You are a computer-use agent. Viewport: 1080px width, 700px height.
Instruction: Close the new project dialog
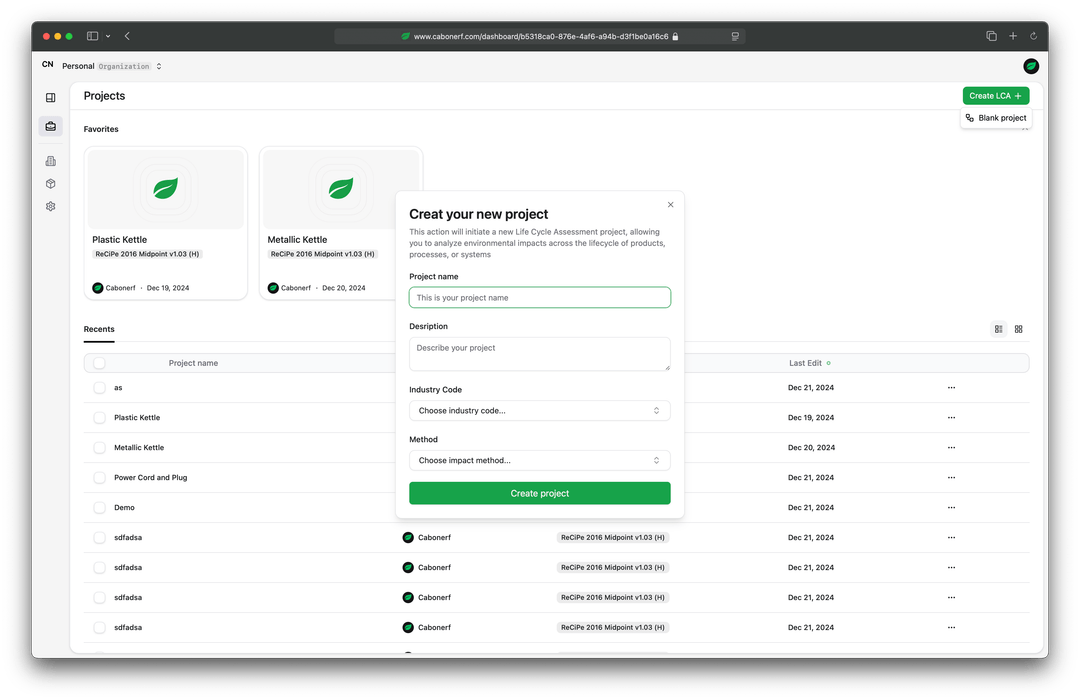coord(670,205)
